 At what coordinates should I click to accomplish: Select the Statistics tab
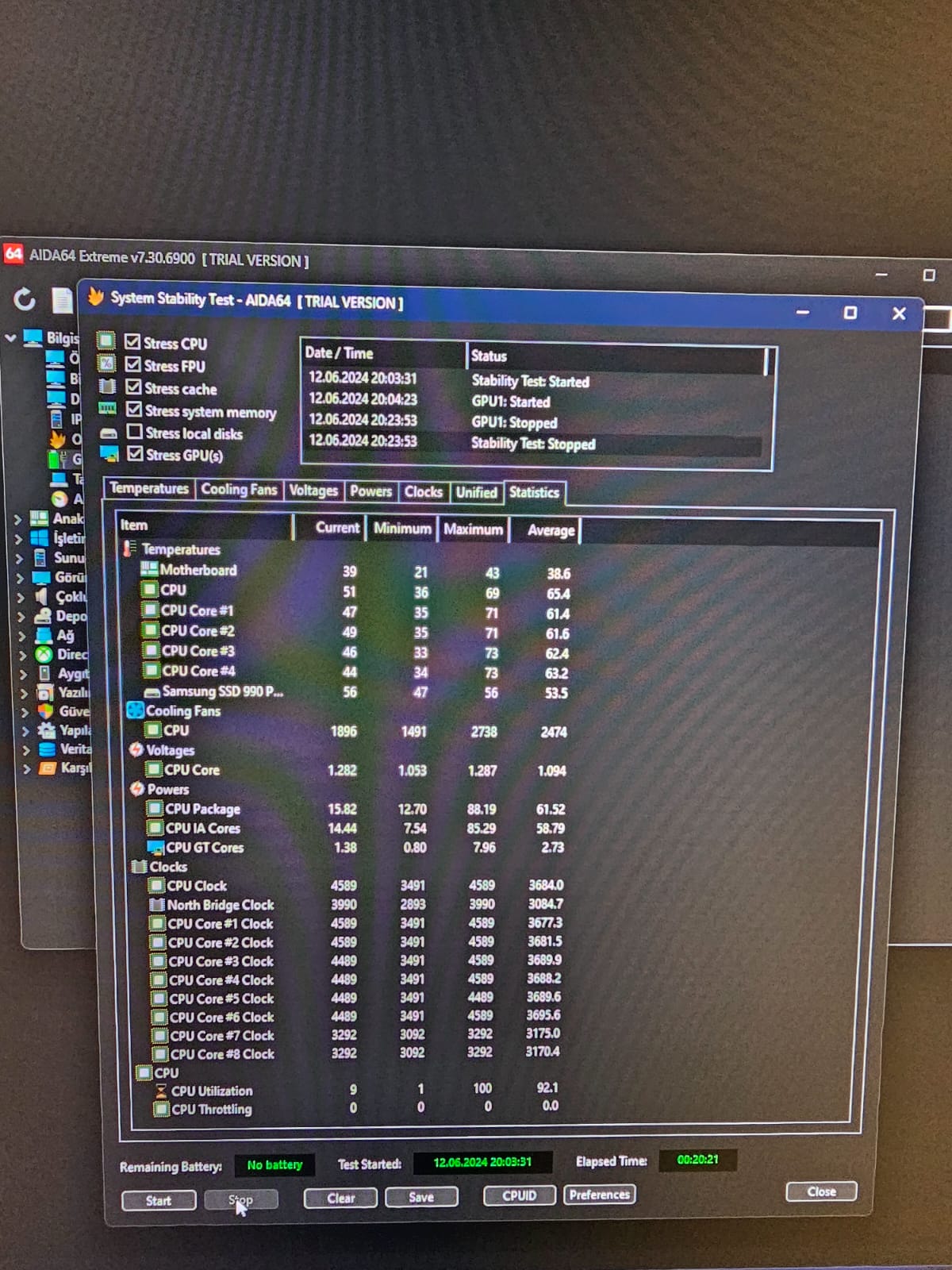click(x=534, y=493)
